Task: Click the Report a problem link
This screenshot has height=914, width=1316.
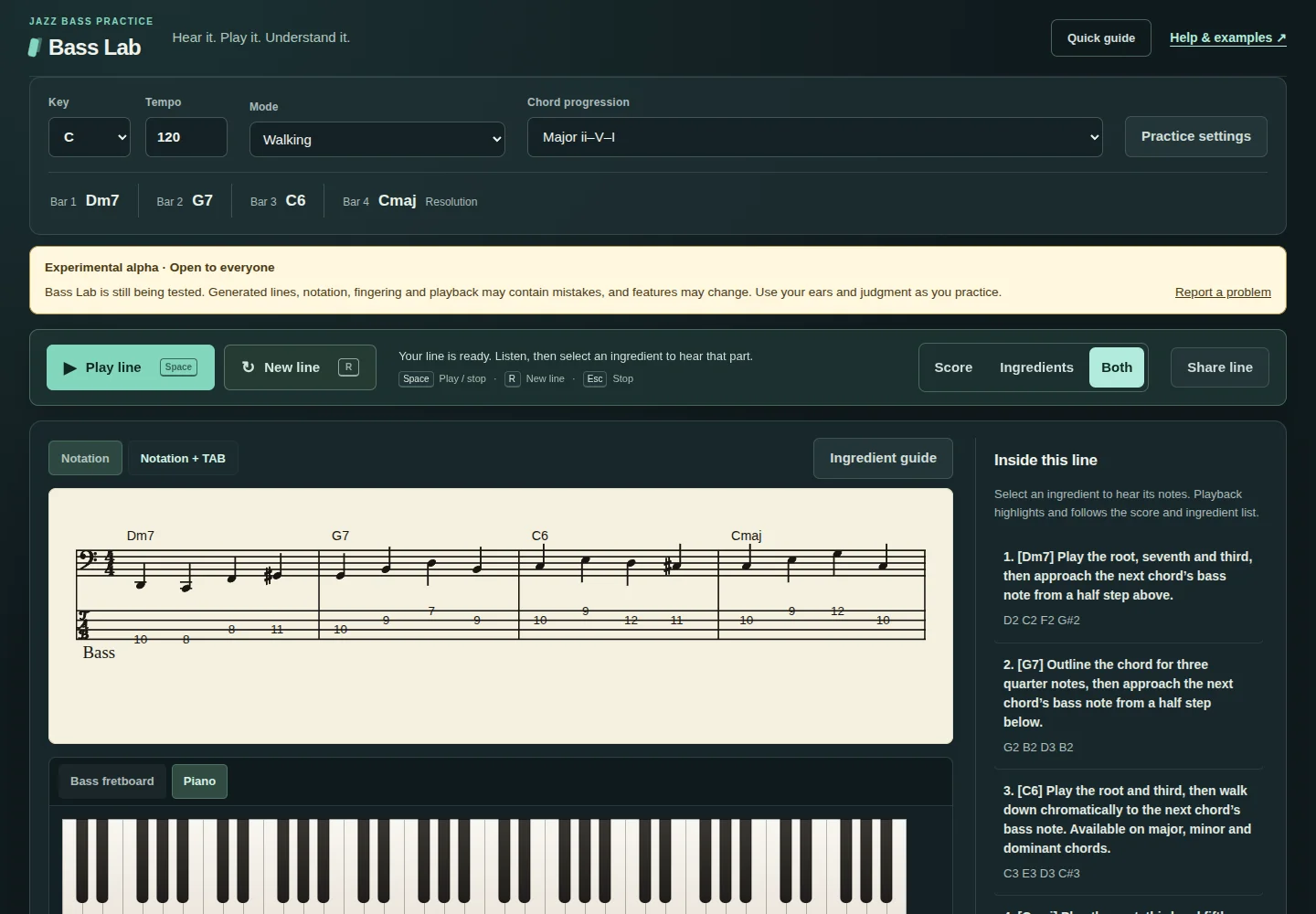Action: [1223, 292]
